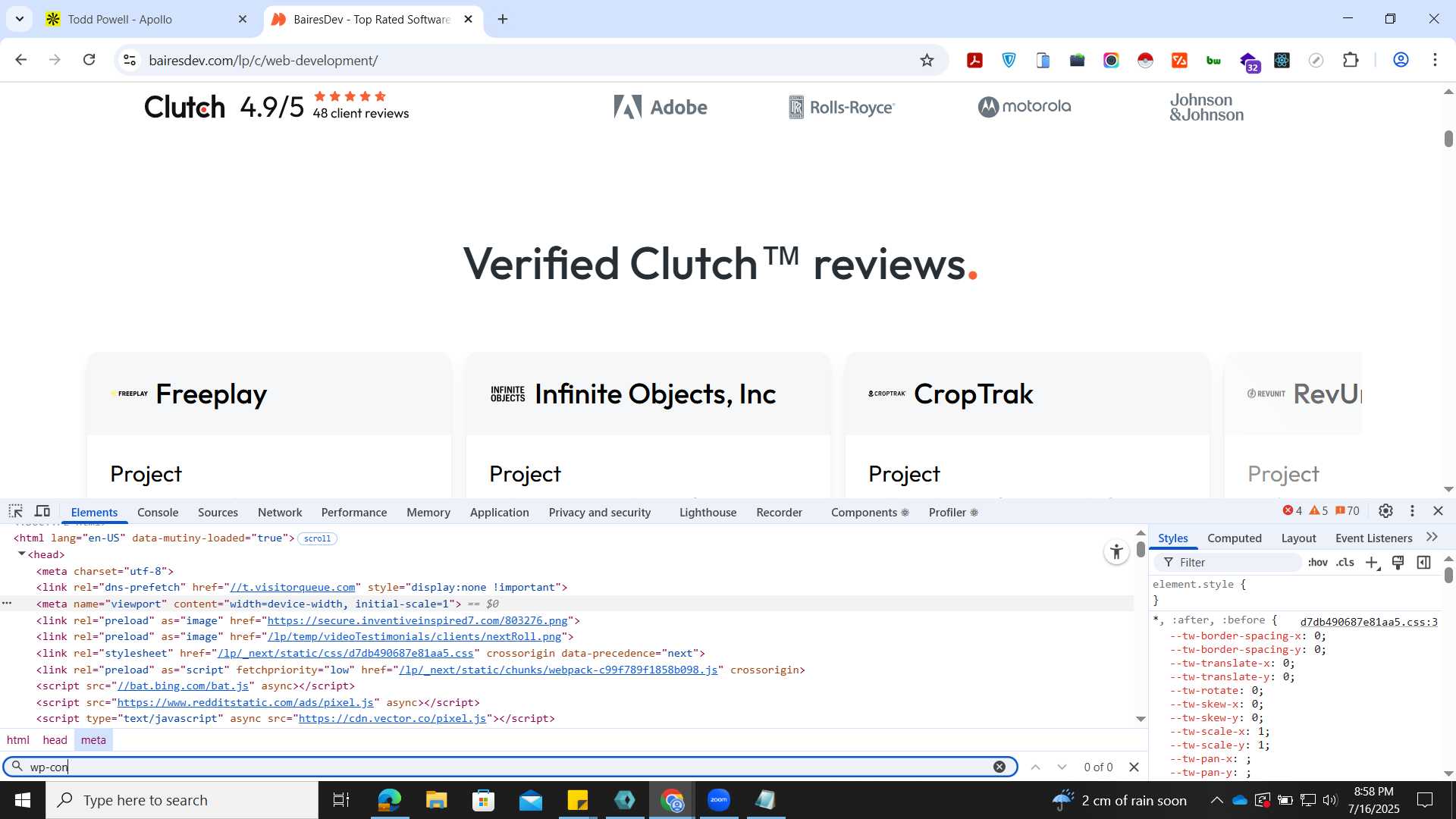Select head in the DOM breadcrumb

pyautogui.click(x=55, y=739)
